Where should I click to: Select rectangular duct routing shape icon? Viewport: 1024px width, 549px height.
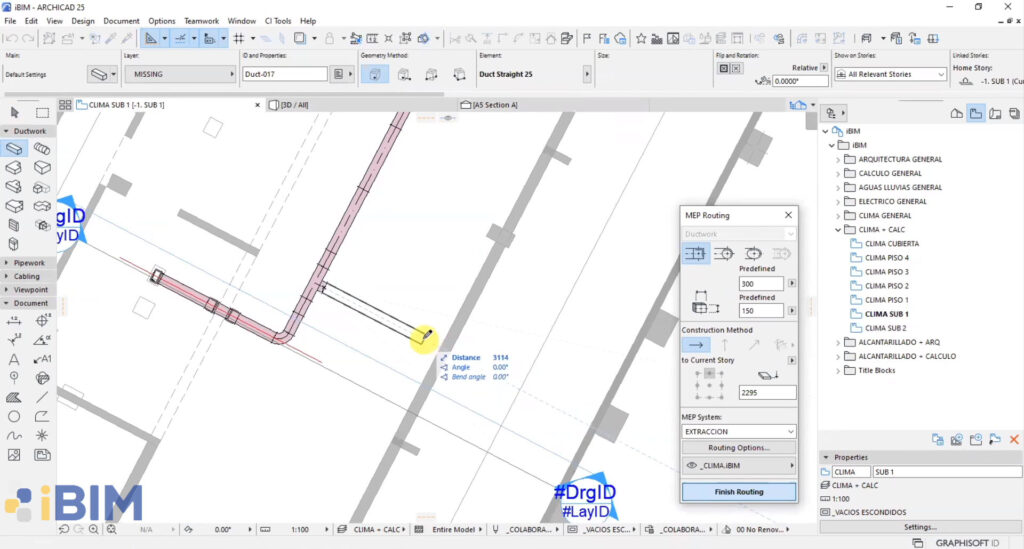tap(696, 253)
